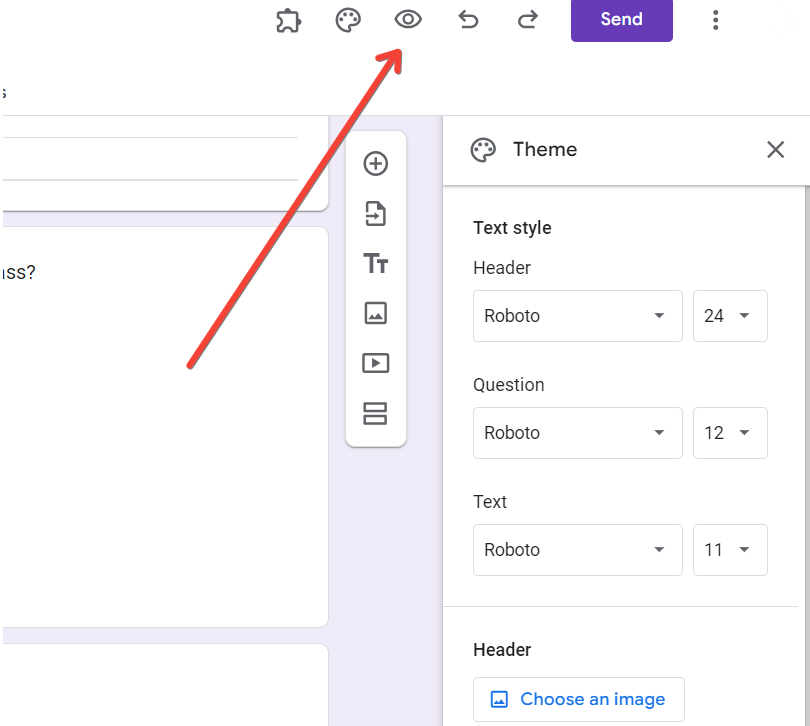Close the Theme panel
Viewport: 810px width, 726px height.
775,150
